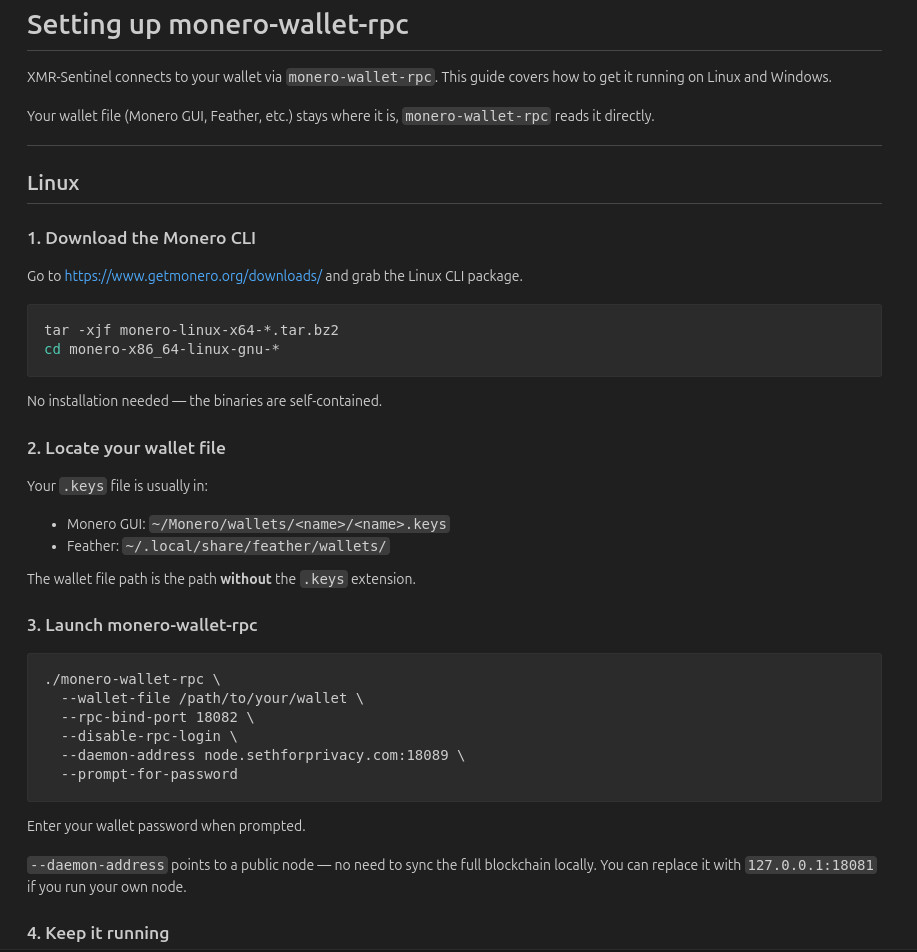
Task: Click the Feather wallets path code
Action: point(256,546)
